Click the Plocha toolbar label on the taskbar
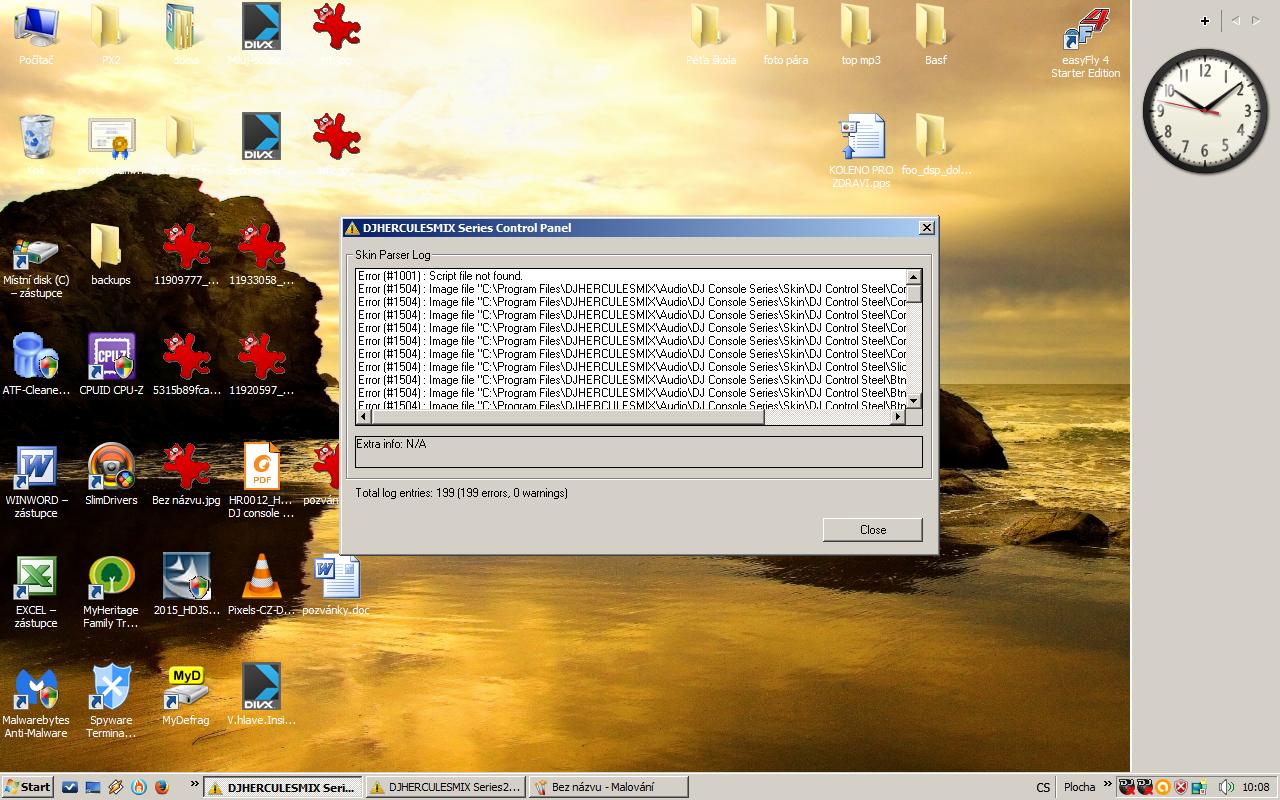This screenshot has height=800, width=1280. (1079, 787)
